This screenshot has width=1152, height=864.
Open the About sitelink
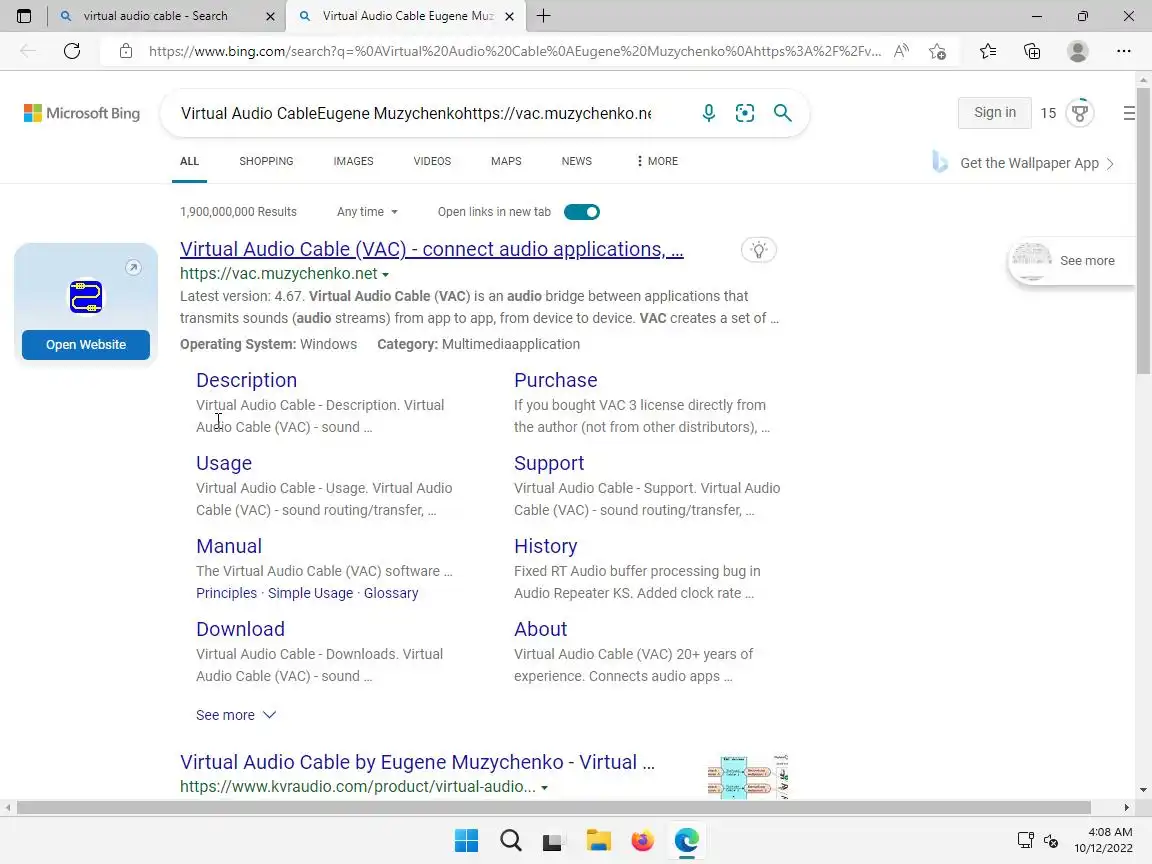[541, 629]
